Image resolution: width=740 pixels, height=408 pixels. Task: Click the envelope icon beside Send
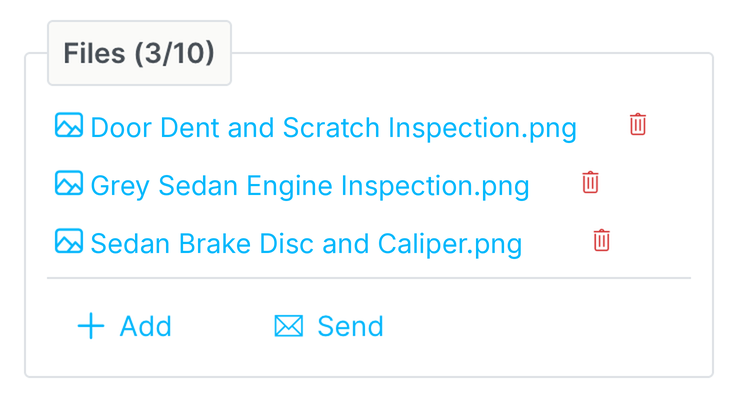[x=288, y=326]
